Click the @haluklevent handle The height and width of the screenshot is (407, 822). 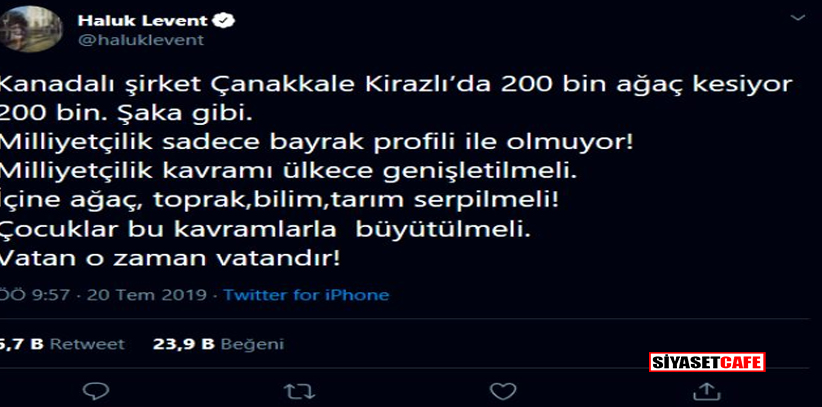pos(140,40)
